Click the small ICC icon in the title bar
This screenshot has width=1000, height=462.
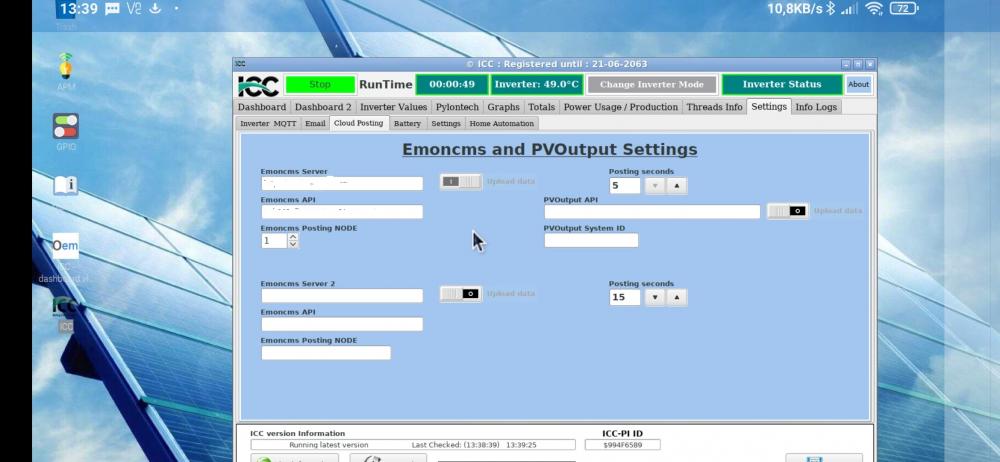coord(240,64)
